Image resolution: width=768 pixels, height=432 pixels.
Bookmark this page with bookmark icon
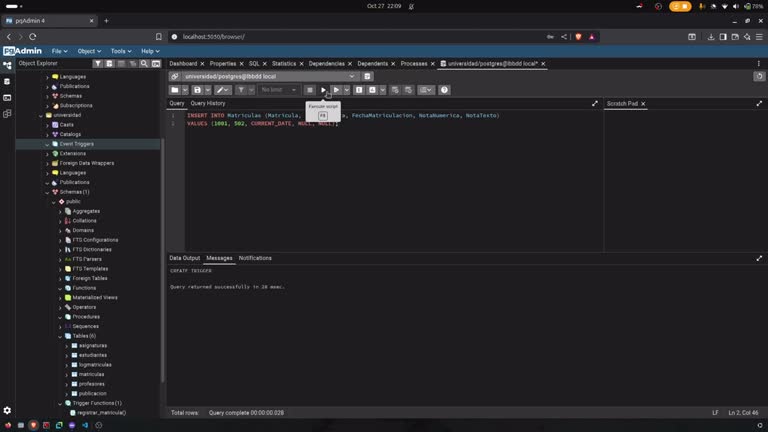coord(159,37)
